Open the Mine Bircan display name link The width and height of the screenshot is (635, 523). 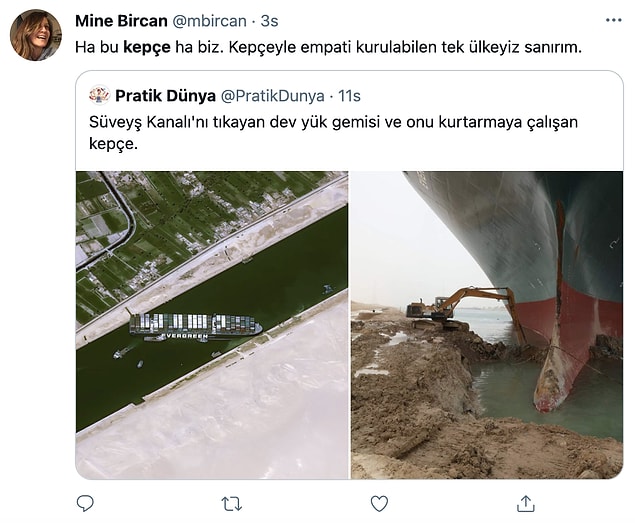pyautogui.click(x=121, y=21)
